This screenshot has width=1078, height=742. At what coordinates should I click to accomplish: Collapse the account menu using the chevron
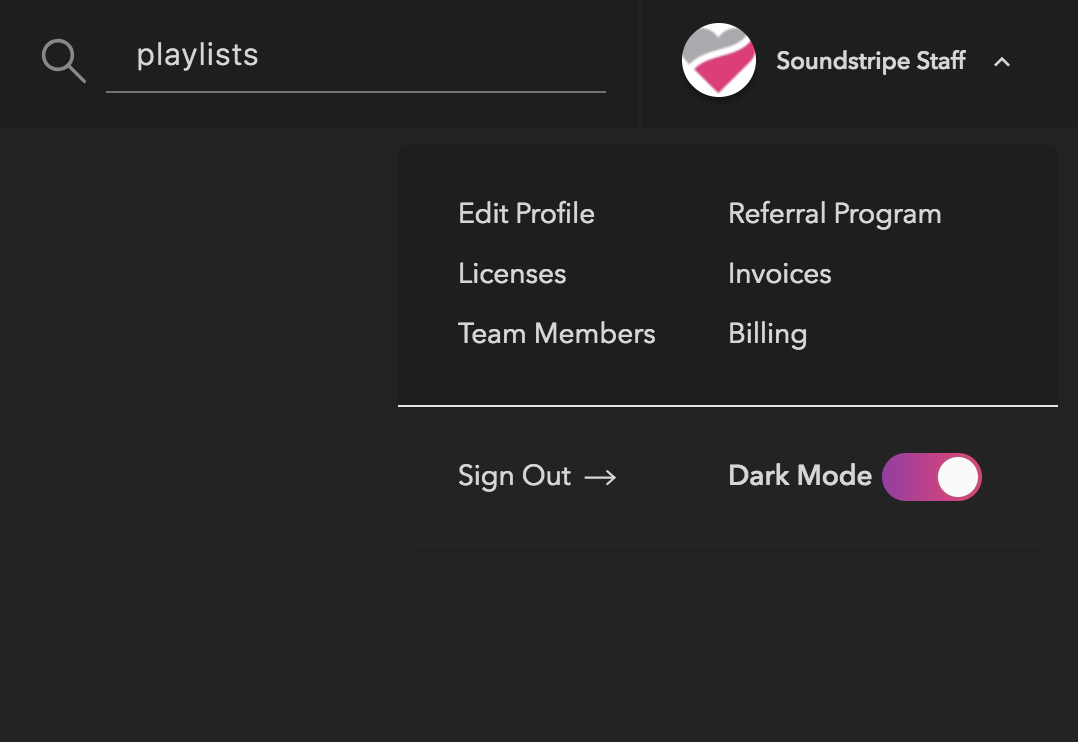coord(1002,62)
